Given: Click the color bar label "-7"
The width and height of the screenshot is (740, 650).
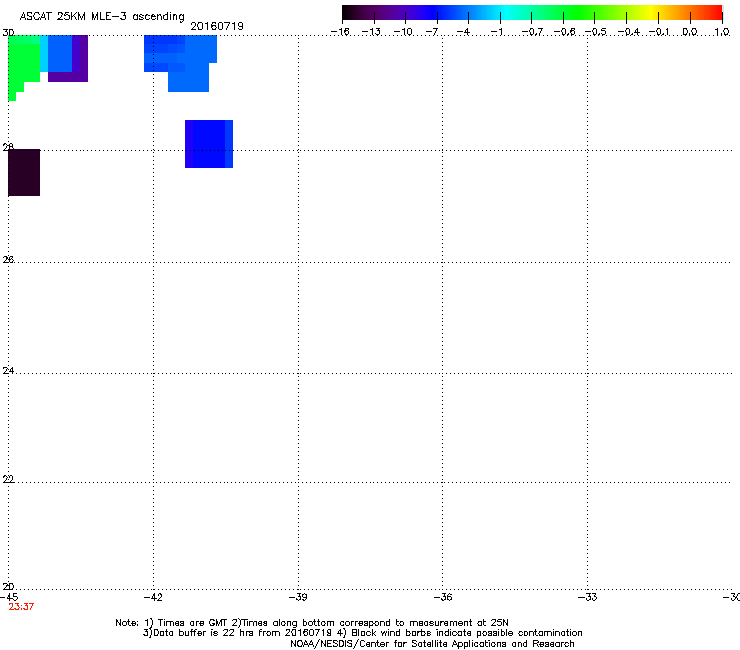Looking at the screenshot, I should pyautogui.click(x=432, y=32).
